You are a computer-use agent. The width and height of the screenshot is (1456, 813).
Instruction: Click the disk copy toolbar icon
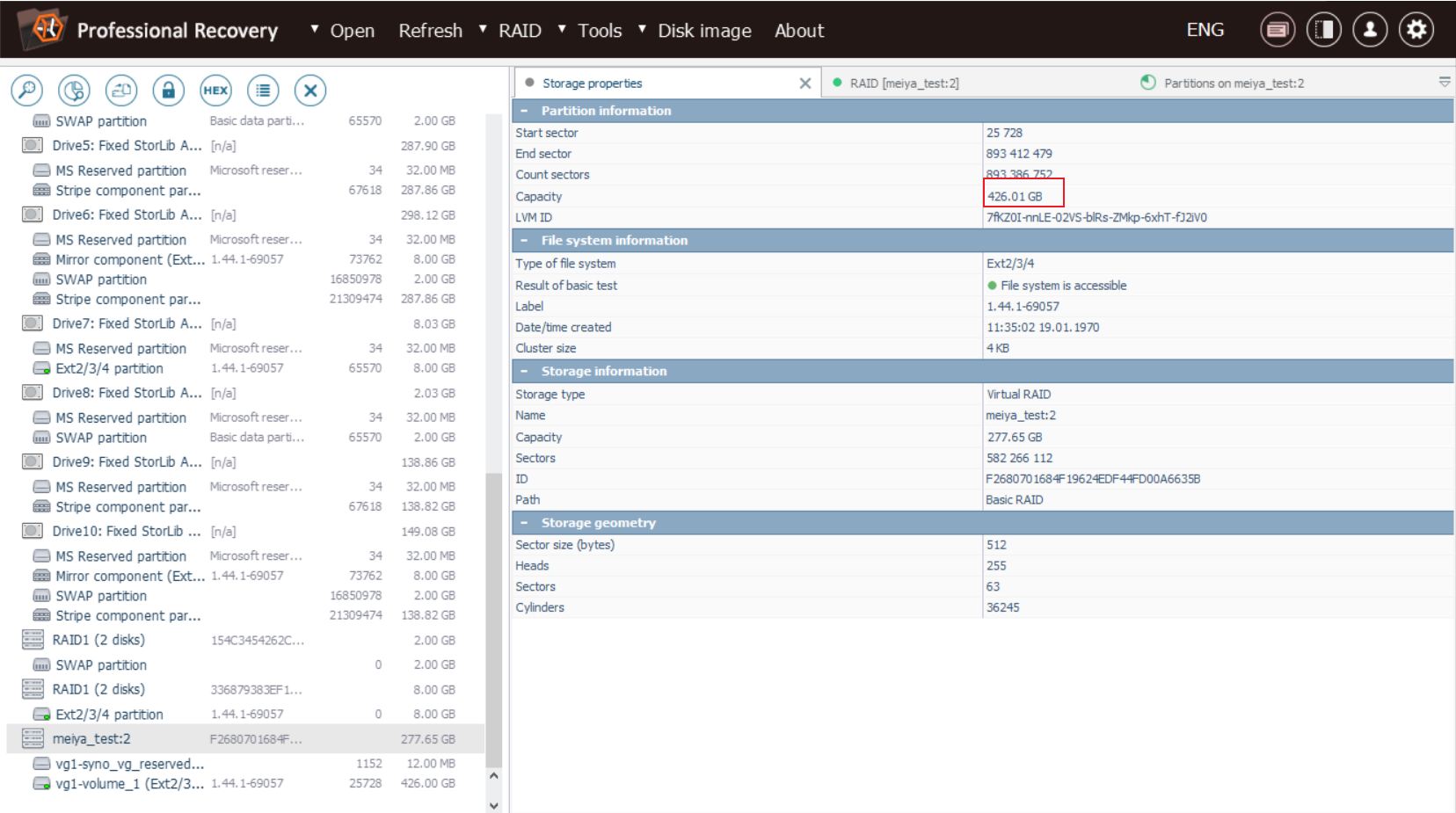click(121, 90)
